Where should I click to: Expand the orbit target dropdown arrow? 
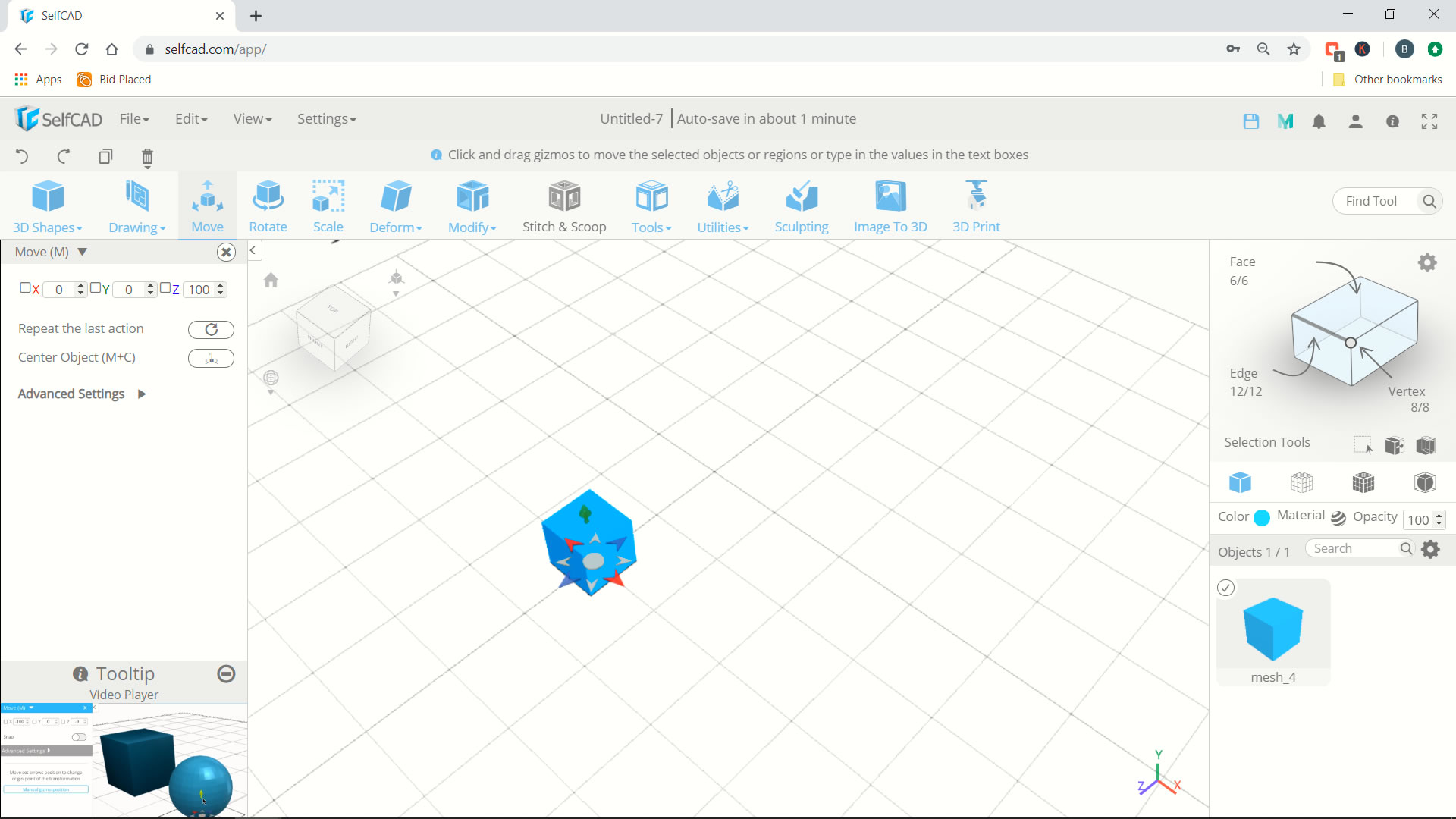pos(271,393)
